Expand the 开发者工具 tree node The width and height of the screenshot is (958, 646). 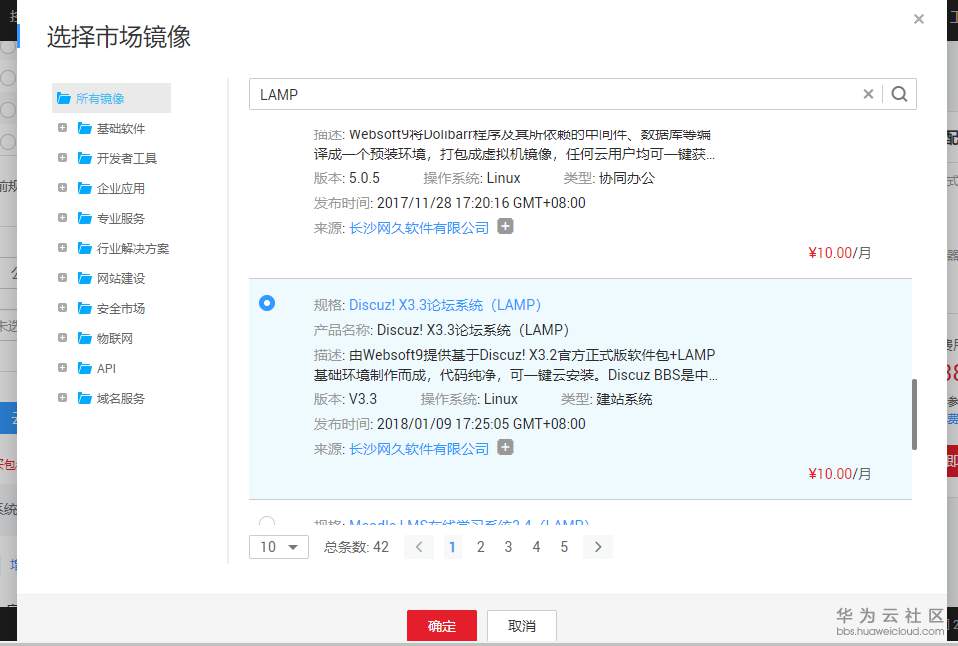coord(62,158)
